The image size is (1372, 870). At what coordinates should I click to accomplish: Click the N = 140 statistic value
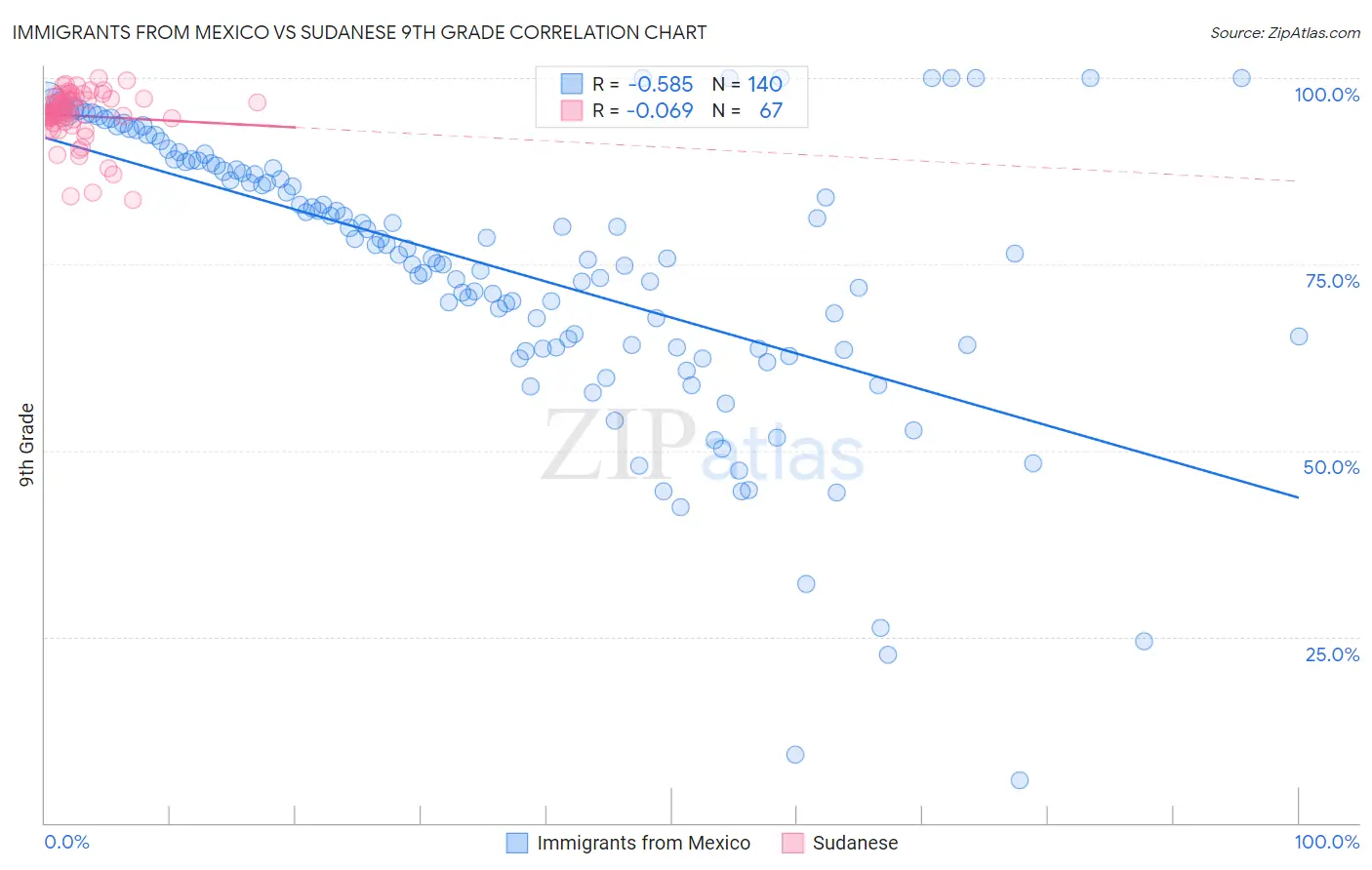point(747,84)
